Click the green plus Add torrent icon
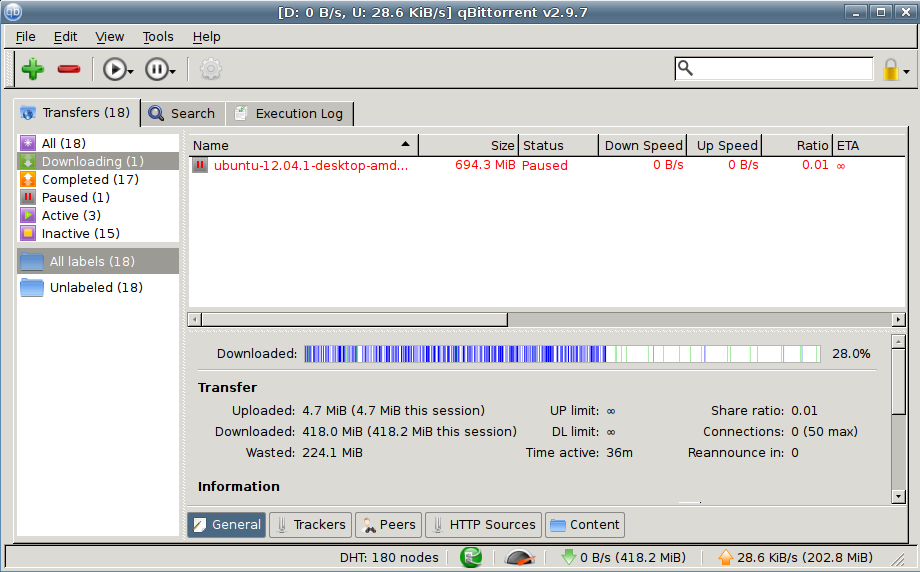Screen dimensions: 920x572 point(33,69)
